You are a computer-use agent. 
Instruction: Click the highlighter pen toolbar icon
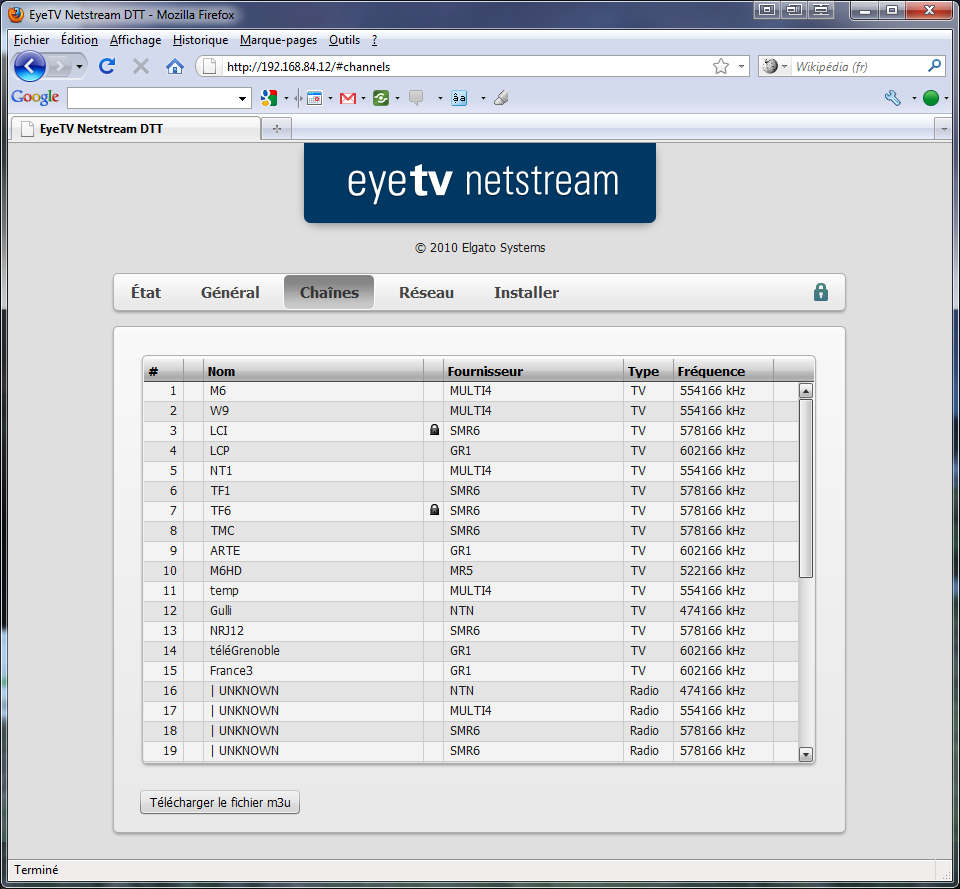click(x=501, y=98)
